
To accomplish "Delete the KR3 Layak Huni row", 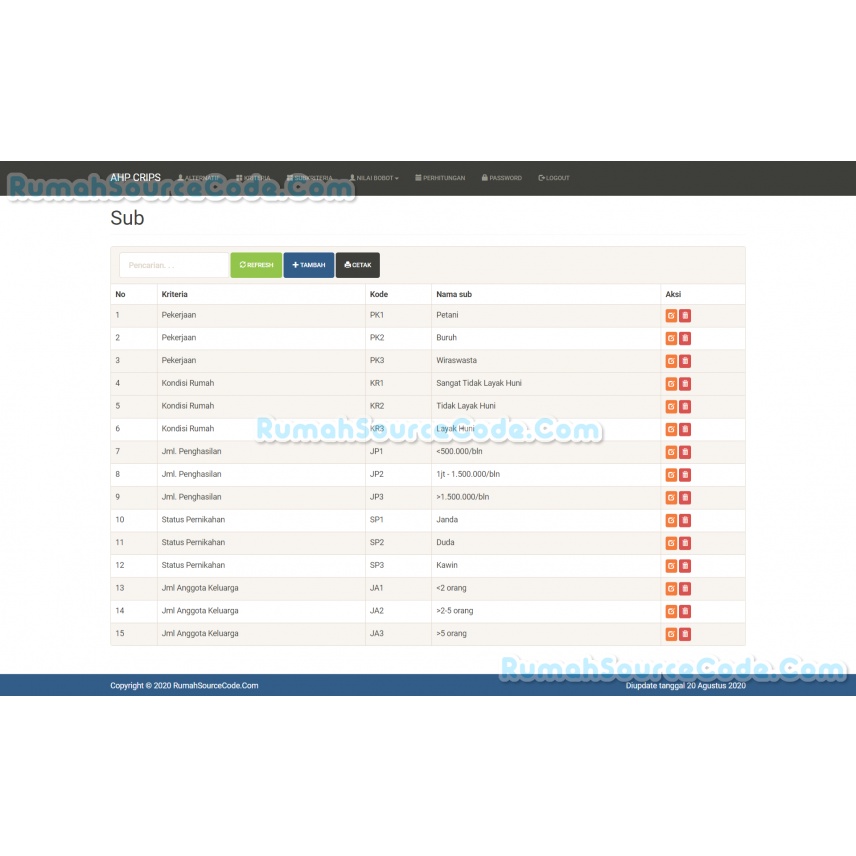I will point(685,429).
